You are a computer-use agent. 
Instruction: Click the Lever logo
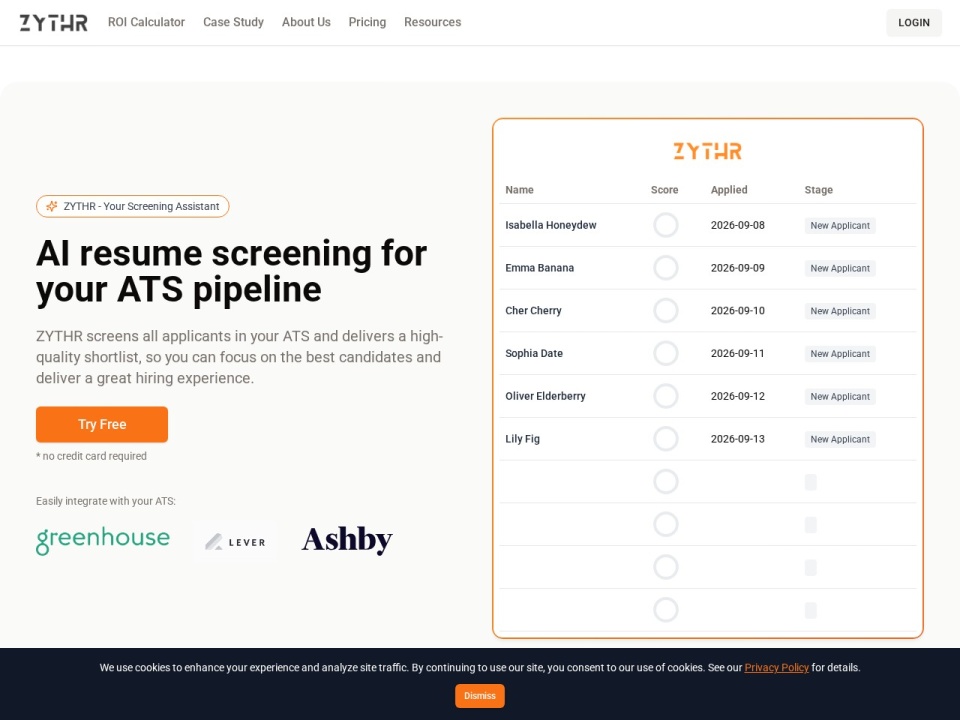[235, 542]
